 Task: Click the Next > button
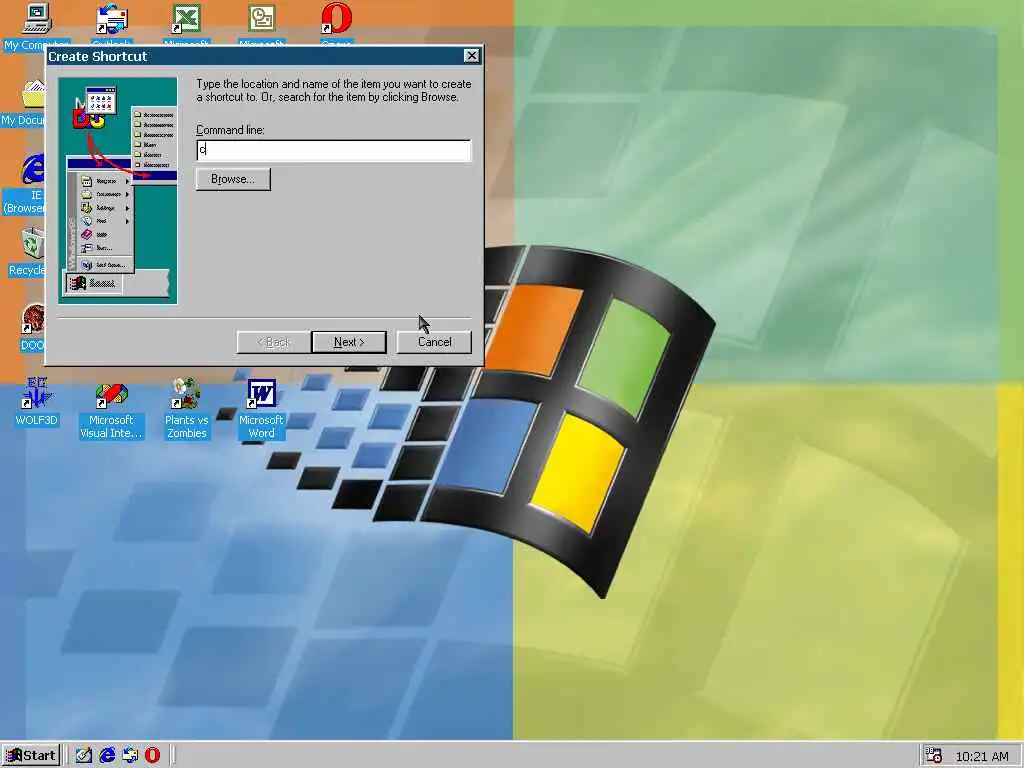click(x=349, y=342)
